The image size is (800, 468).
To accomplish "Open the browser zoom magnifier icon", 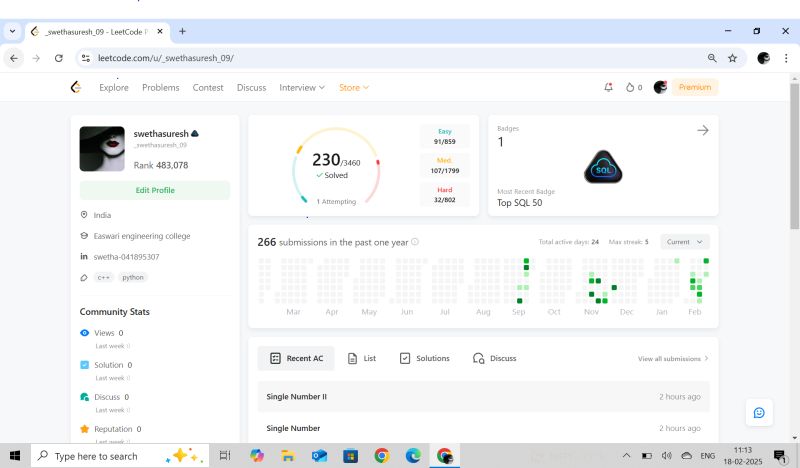I will click(712, 58).
